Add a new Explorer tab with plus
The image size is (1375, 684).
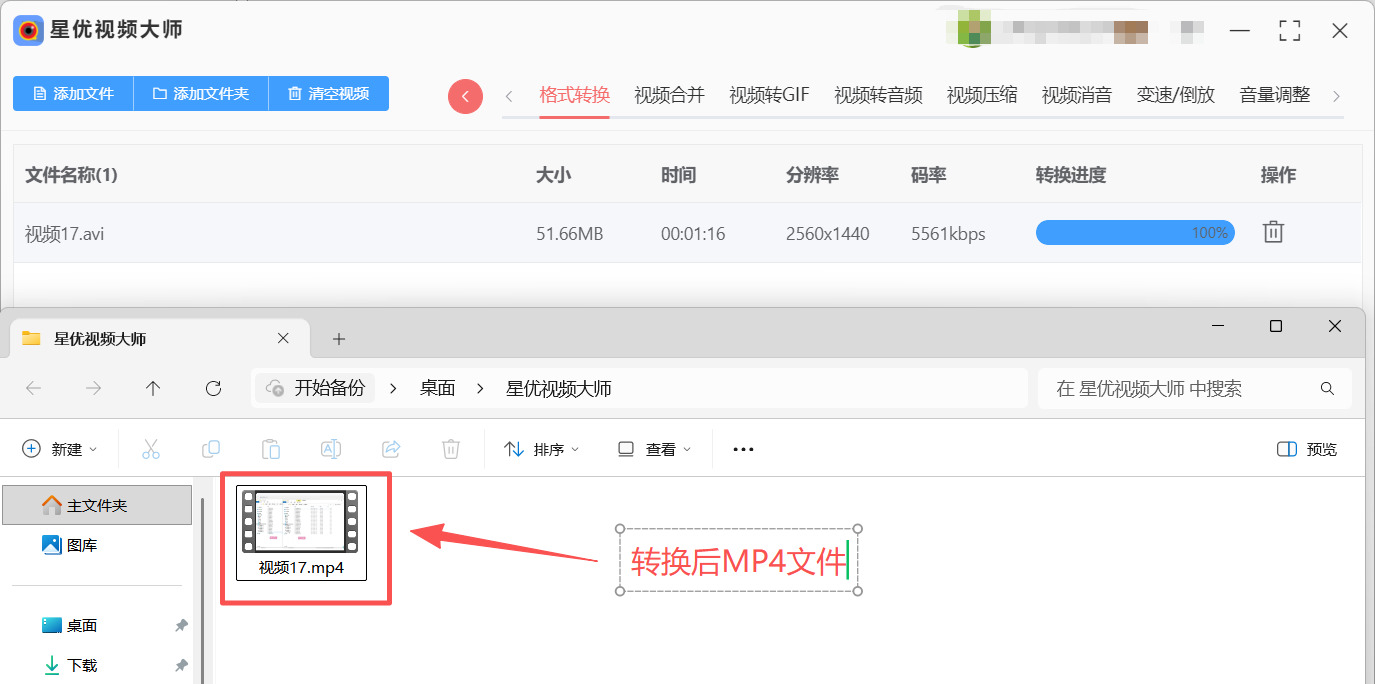339,339
